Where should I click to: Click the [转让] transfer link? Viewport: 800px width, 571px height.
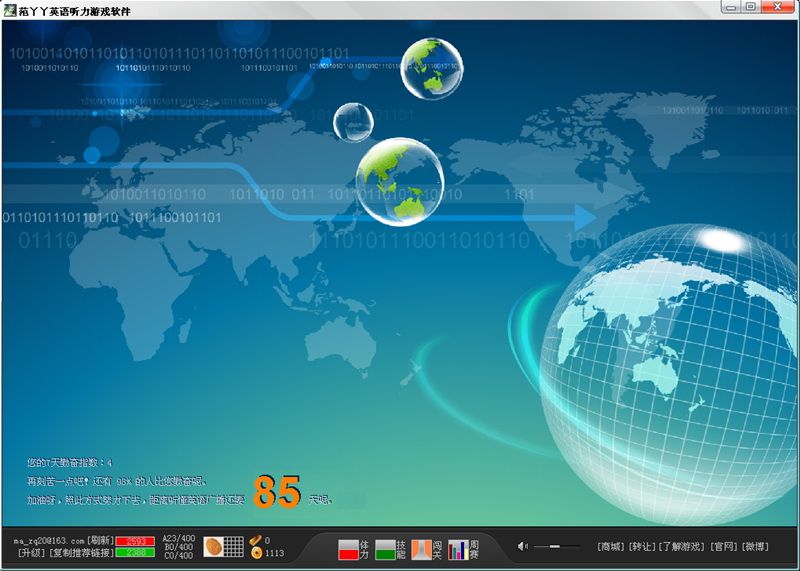tap(641, 547)
